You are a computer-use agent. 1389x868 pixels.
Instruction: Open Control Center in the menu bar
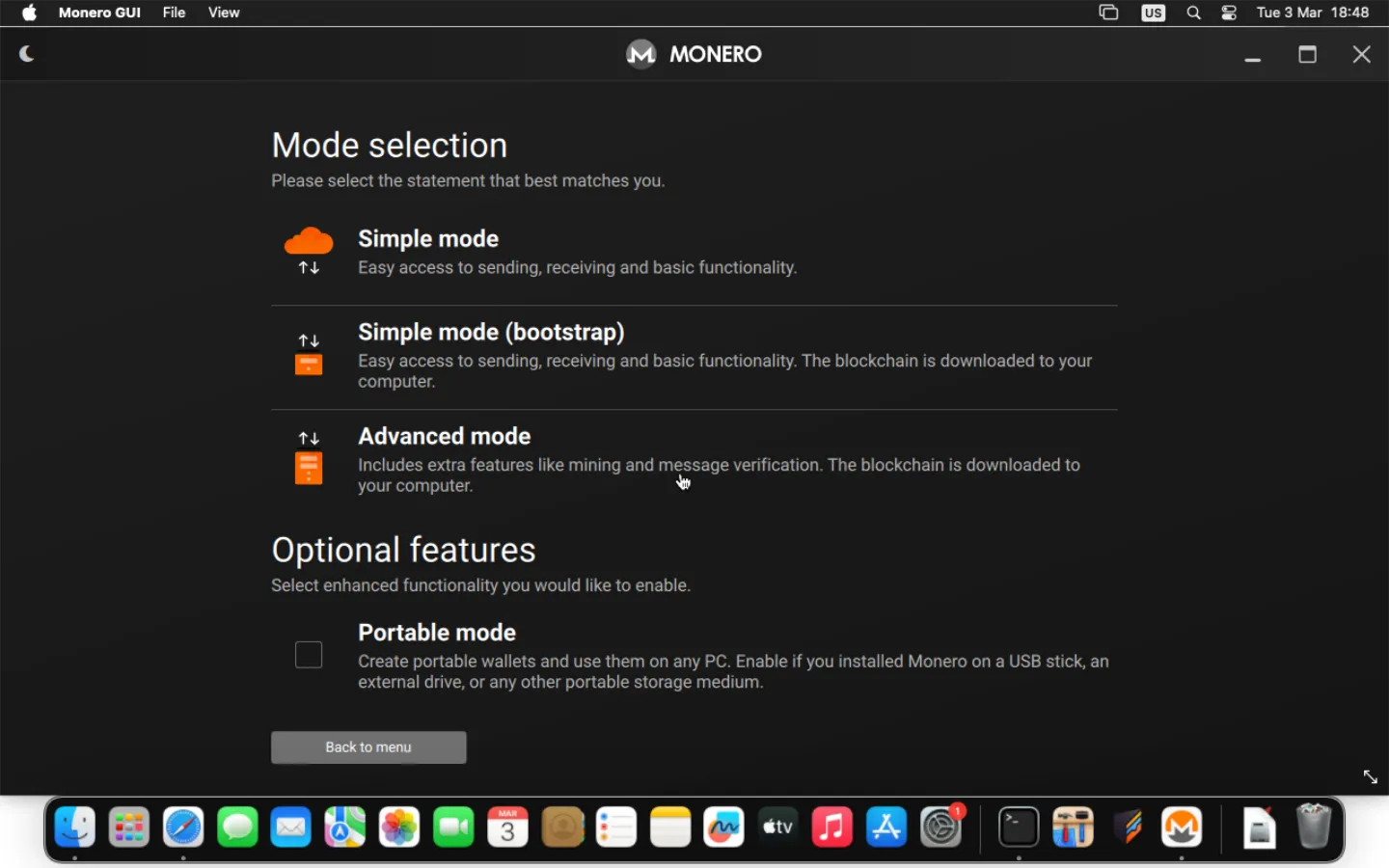point(1229,13)
